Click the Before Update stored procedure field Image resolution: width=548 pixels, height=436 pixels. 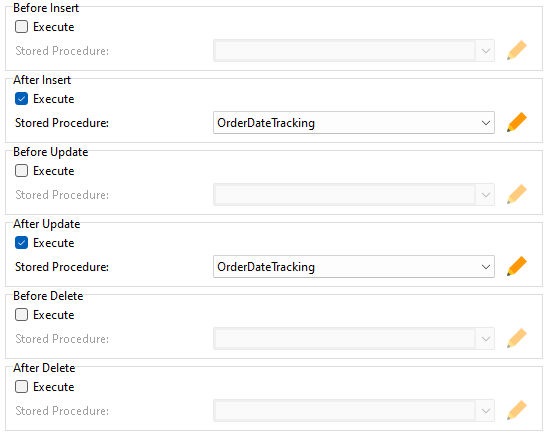click(x=354, y=195)
